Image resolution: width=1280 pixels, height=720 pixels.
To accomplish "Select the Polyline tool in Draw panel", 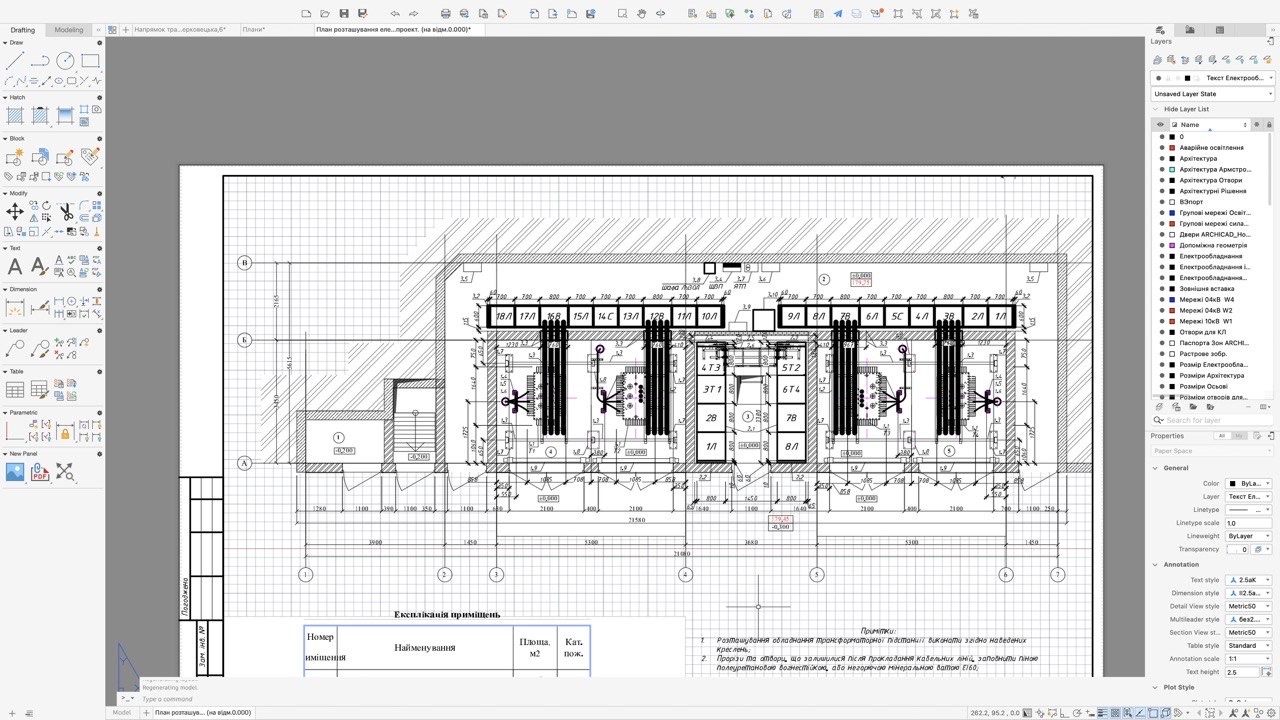I will click(x=40, y=61).
